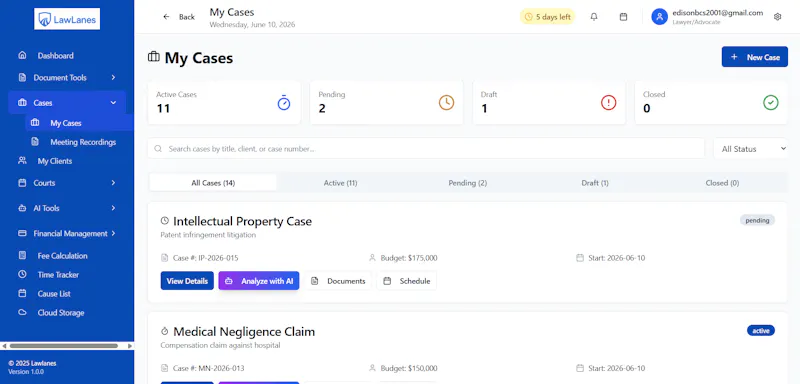Click the user profile avatar
800x384 pixels.
[x=659, y=17]
